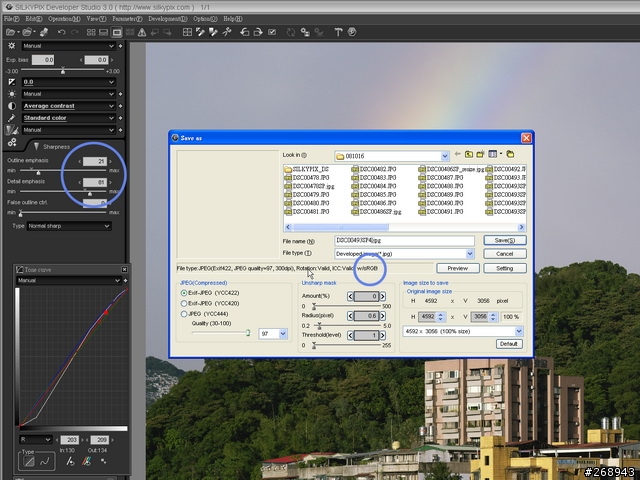Select file DSC00478.JPG in list
This screenshot has height=480, width=640.
[x=307, y=178]
